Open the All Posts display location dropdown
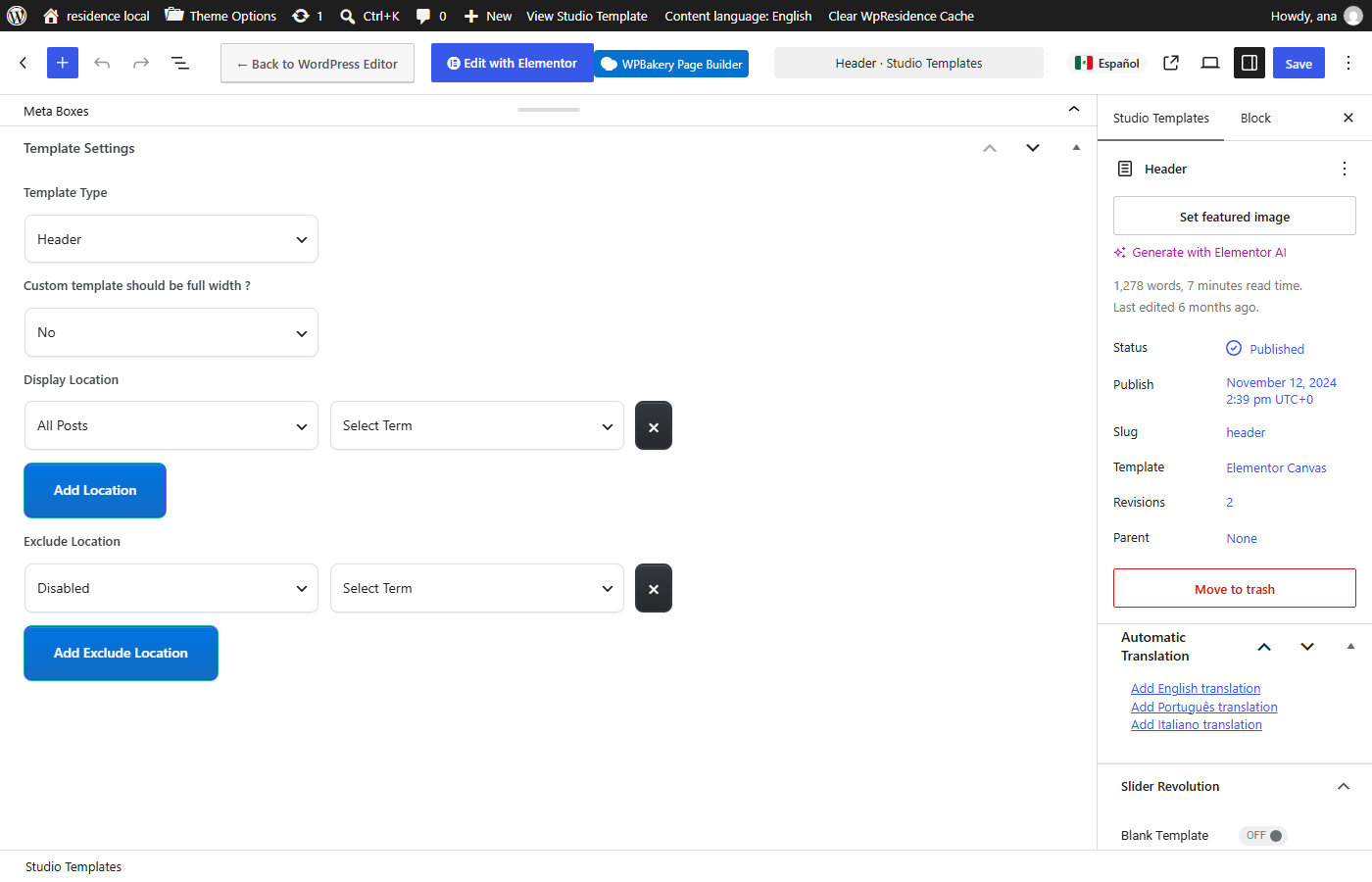Screen dimensions: 1372x882 pos(171,425)
